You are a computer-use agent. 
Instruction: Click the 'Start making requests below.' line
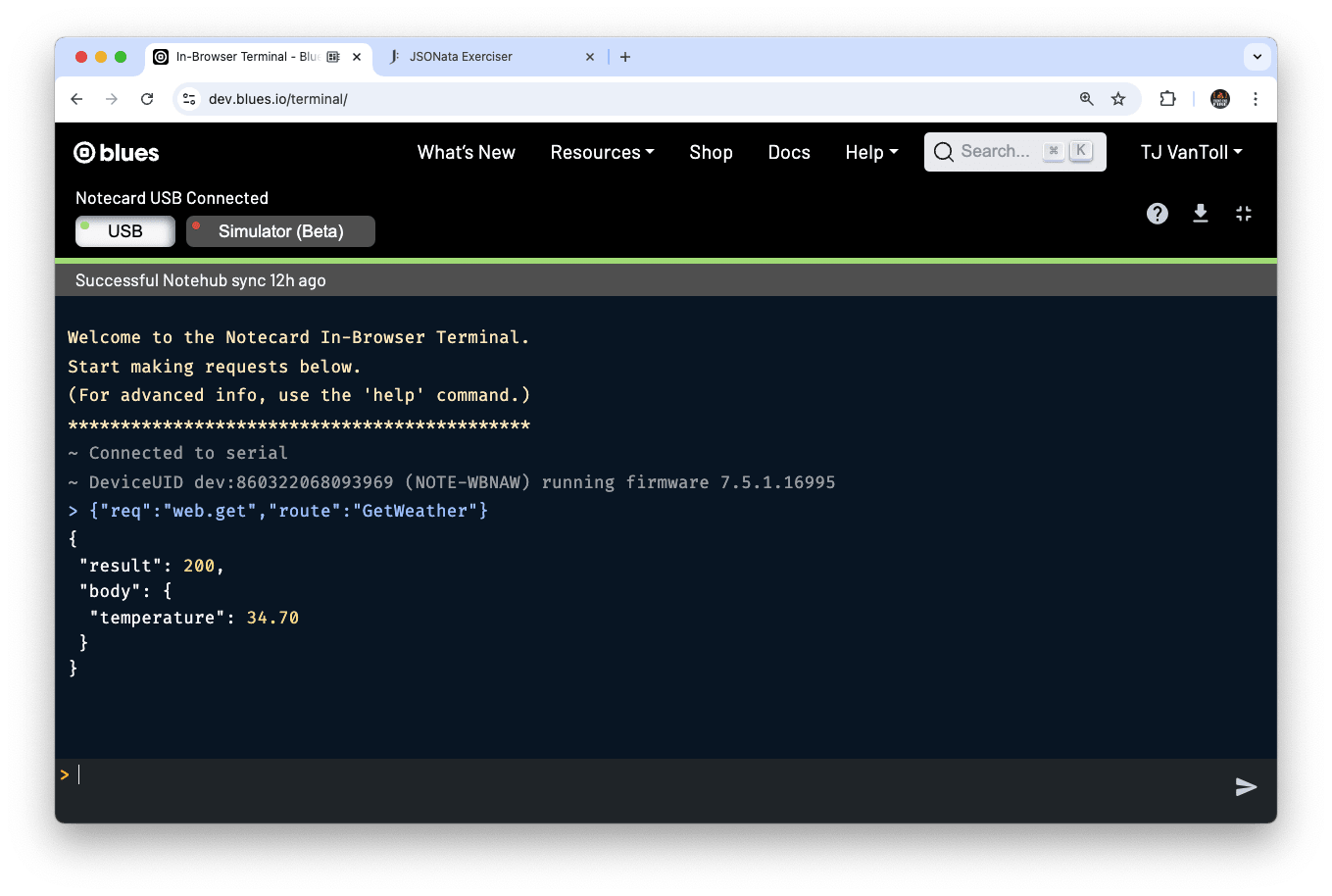click(215, 367)
